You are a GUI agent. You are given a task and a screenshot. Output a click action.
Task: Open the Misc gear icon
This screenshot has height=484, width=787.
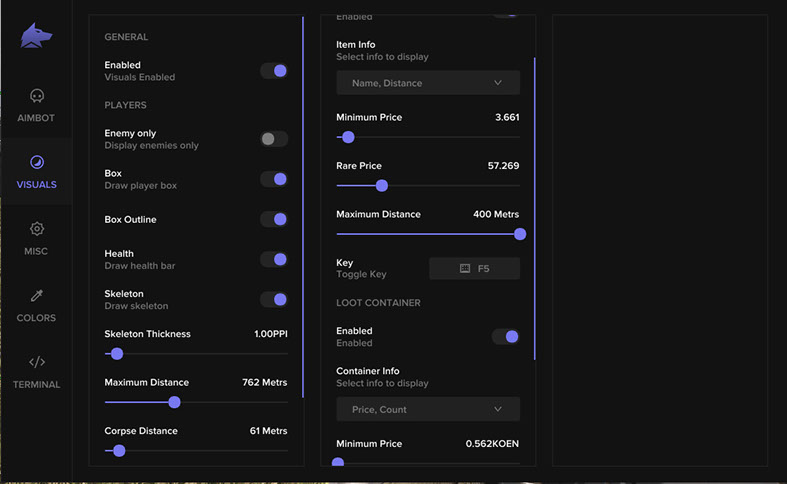point(36,229)
